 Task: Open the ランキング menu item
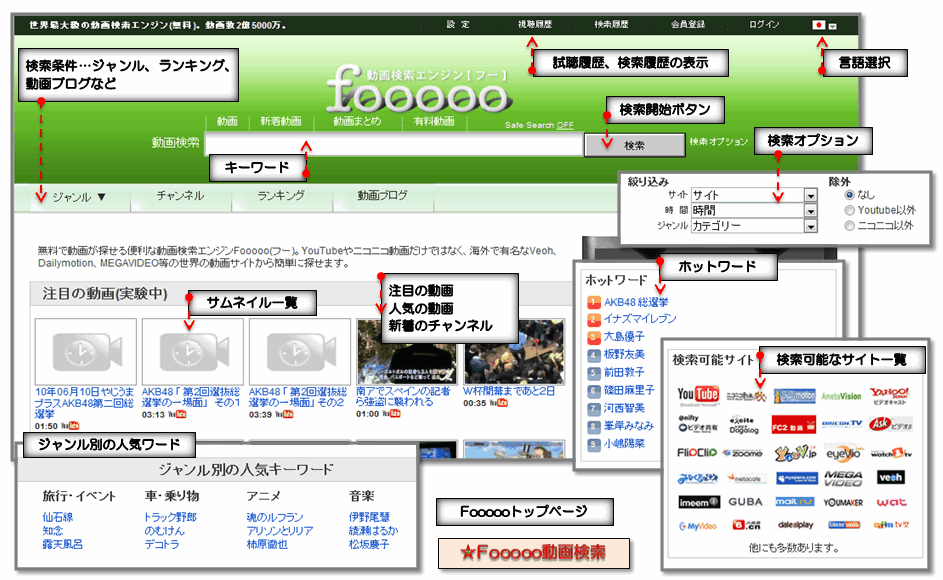click(x=281, y=196)
